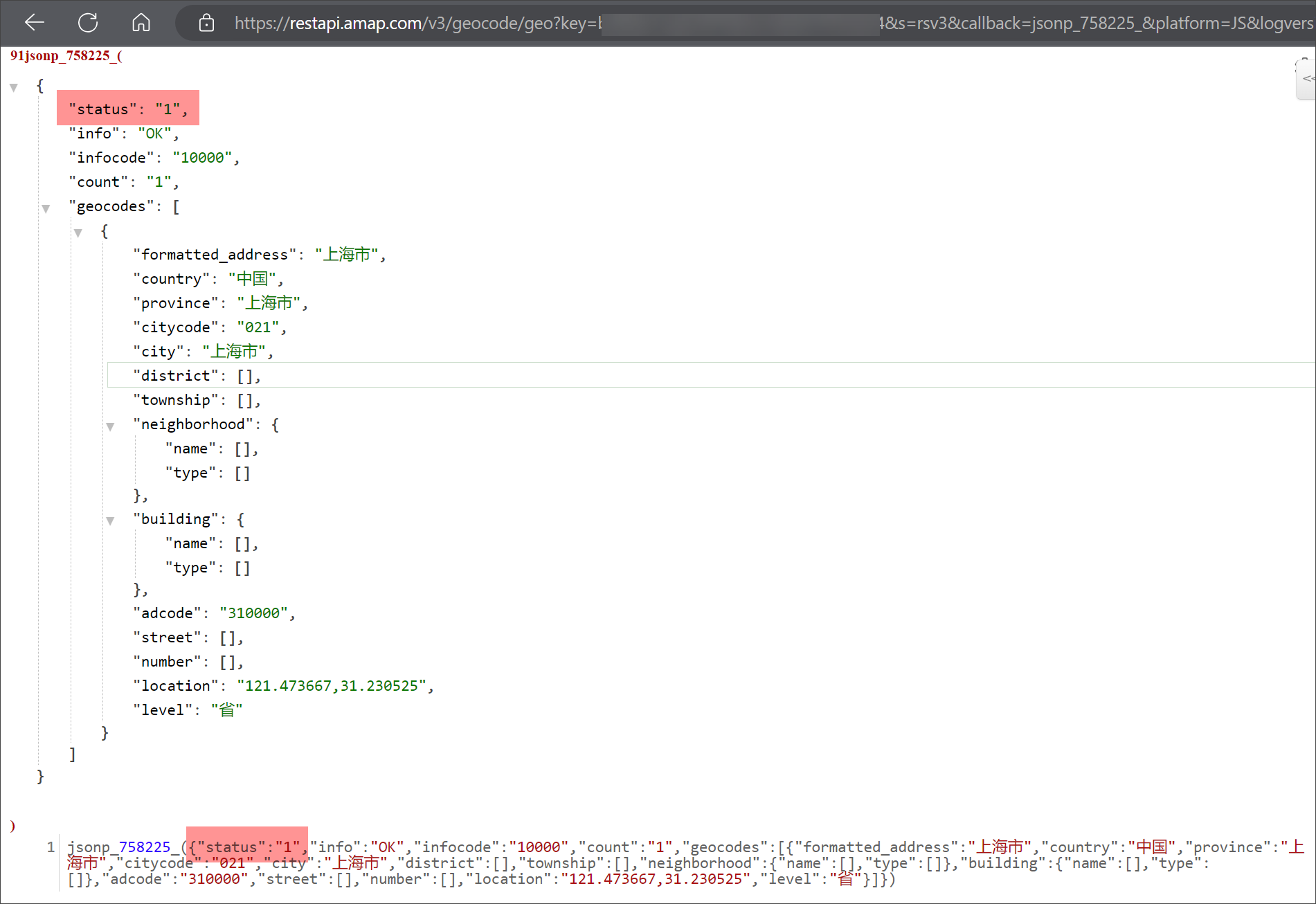Click the restapi.amap.com address bar URL
1316x904 pixels.
tap(773, 23)
